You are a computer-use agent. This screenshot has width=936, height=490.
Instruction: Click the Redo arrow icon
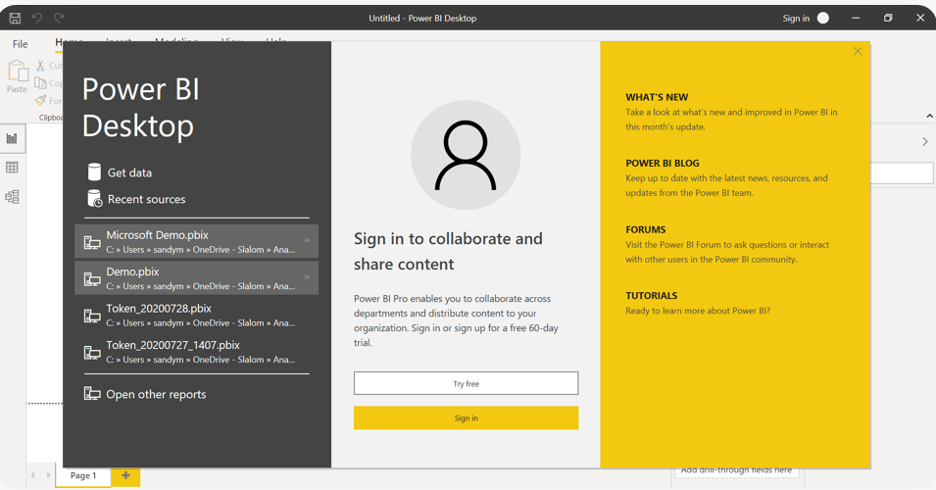coord(59,18)
